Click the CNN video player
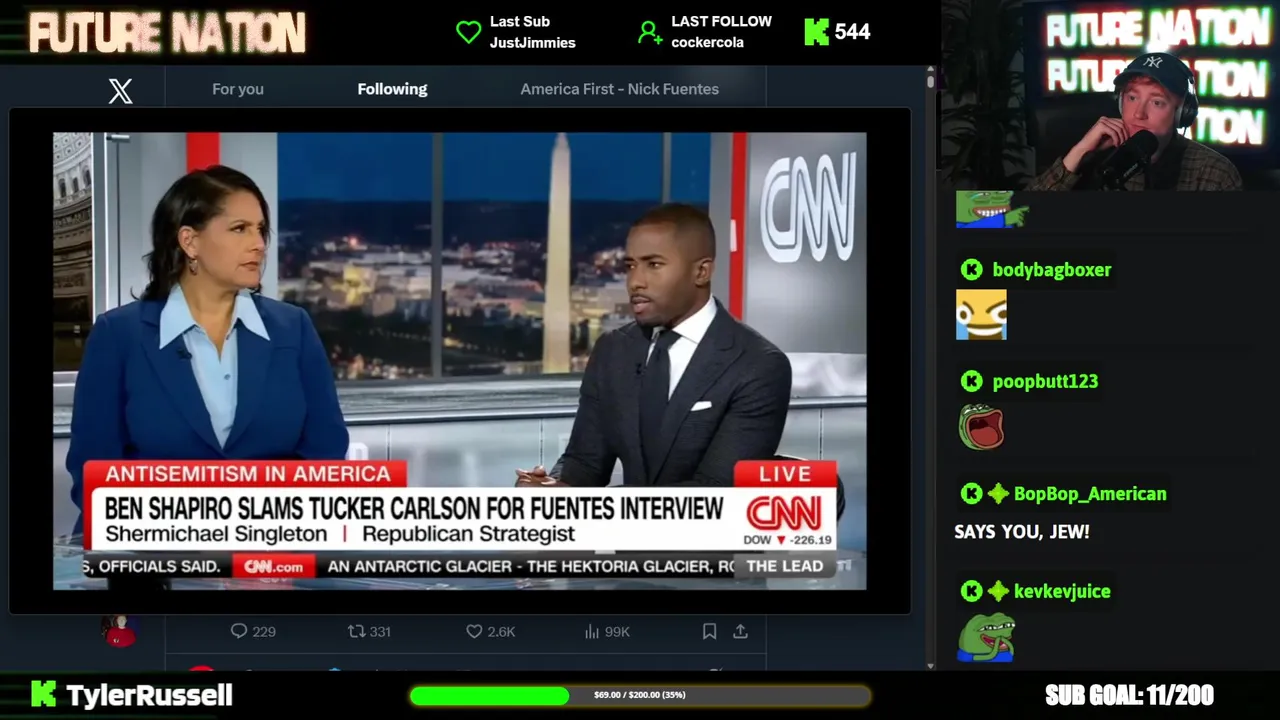The height and width of the screenshot is (720, 1280). point(460,361)
